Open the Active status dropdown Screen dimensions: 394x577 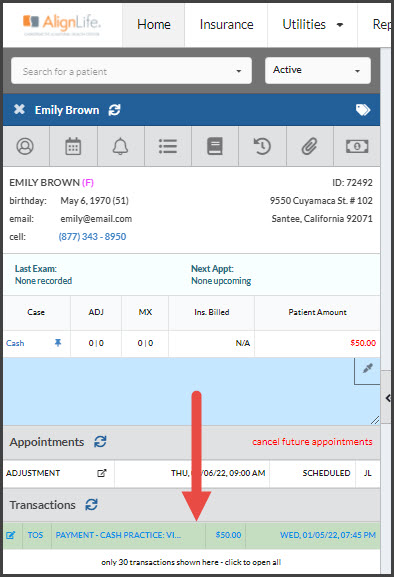(x=317, y=70)
